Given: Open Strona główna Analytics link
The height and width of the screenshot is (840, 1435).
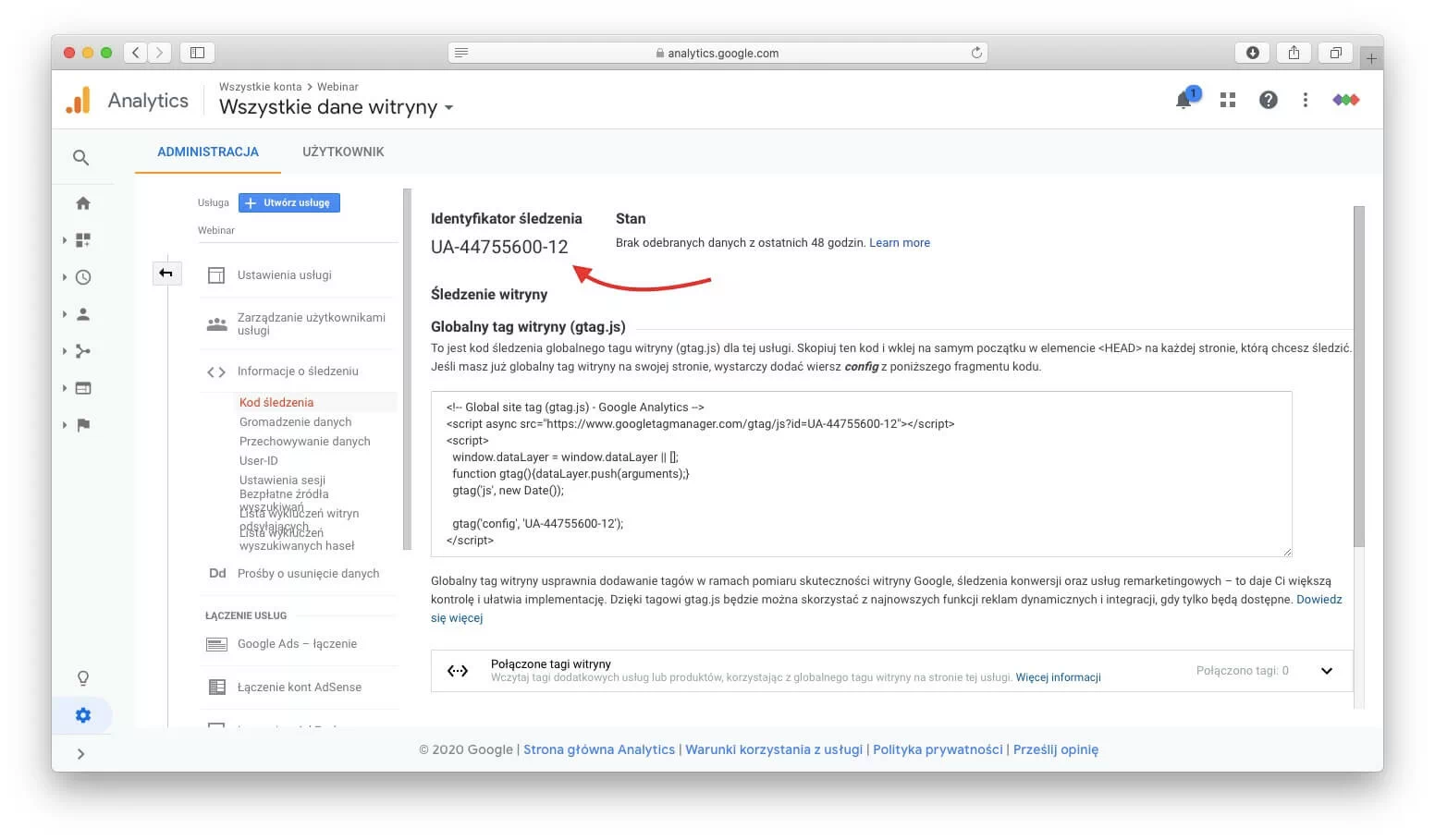Looking at the screenshot, I should pyautogui.click(x=599, y=749).
